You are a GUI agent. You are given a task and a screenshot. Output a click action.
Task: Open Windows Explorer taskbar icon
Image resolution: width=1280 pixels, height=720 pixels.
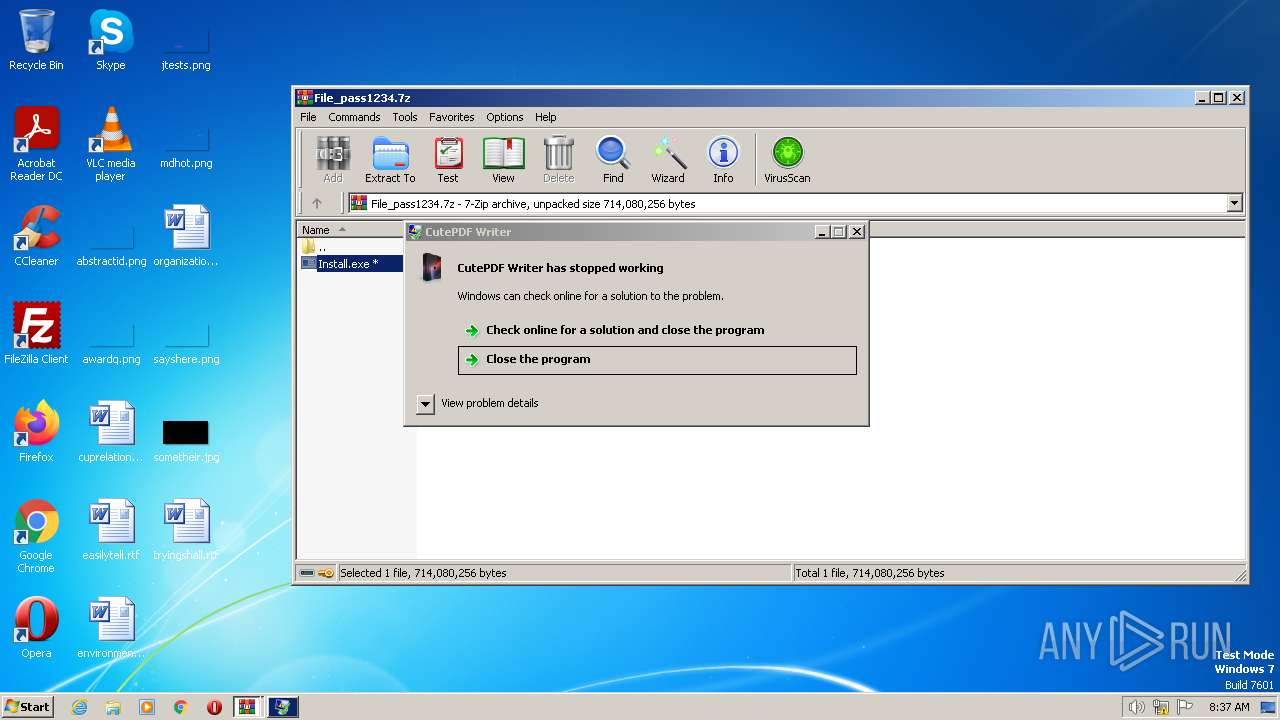[x=113, y=707]
